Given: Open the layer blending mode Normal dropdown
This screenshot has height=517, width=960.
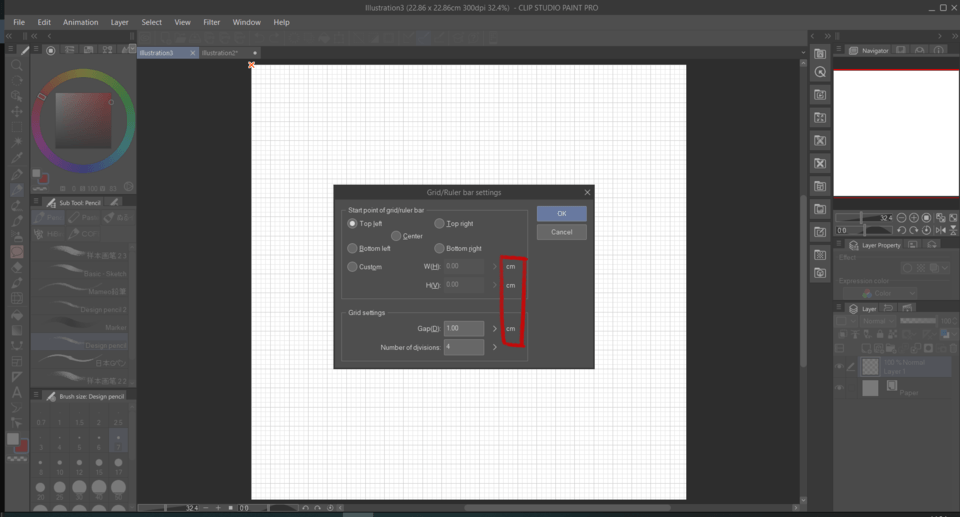Looking at the screenshot, I should pos(877,321).
